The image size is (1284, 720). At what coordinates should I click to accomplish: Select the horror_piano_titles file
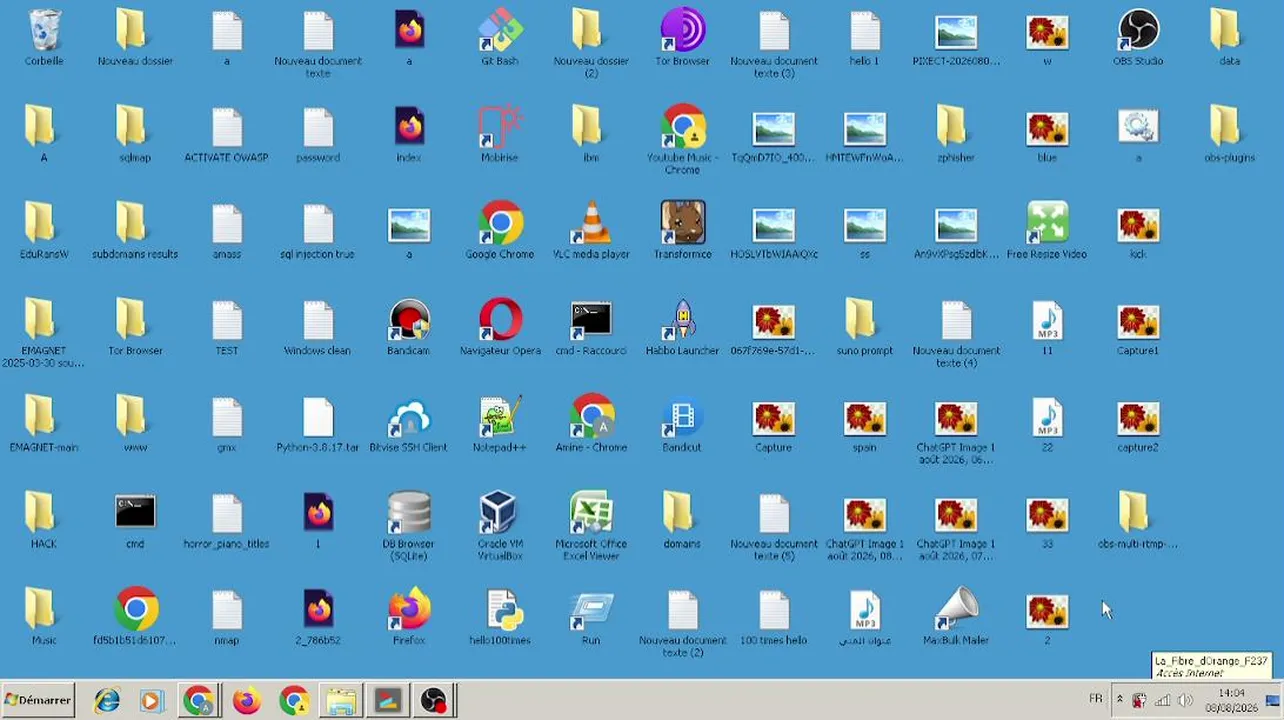(227, 522)
